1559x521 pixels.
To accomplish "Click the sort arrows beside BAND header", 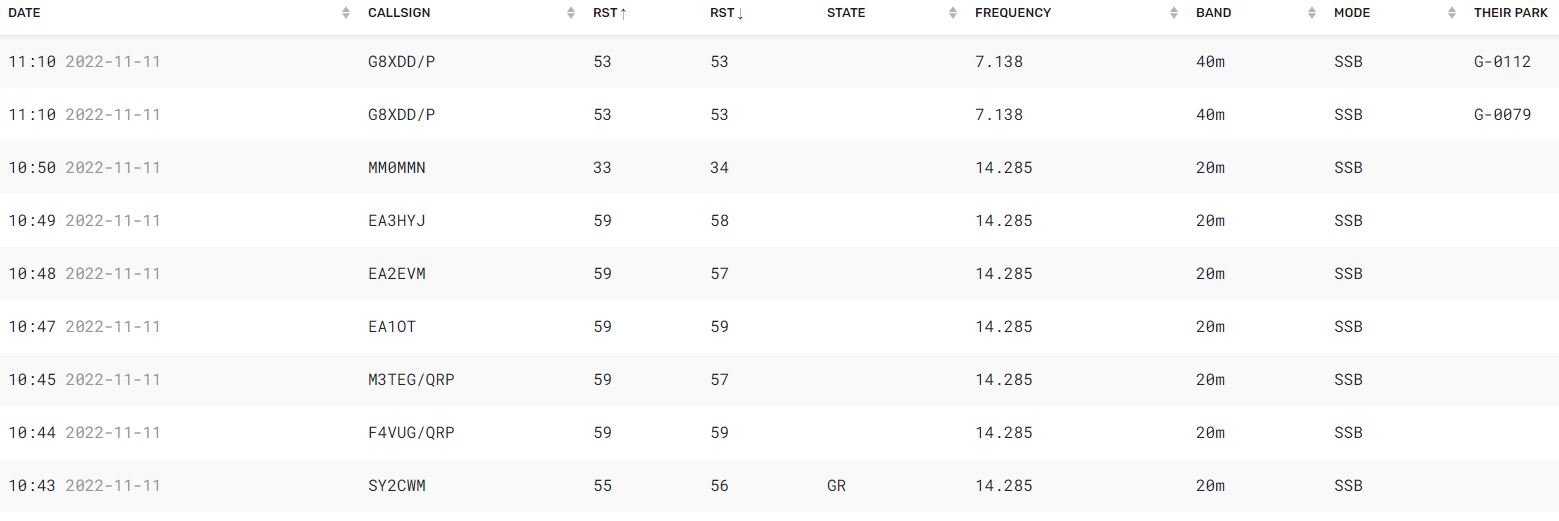I will (x=1312, y=13).
